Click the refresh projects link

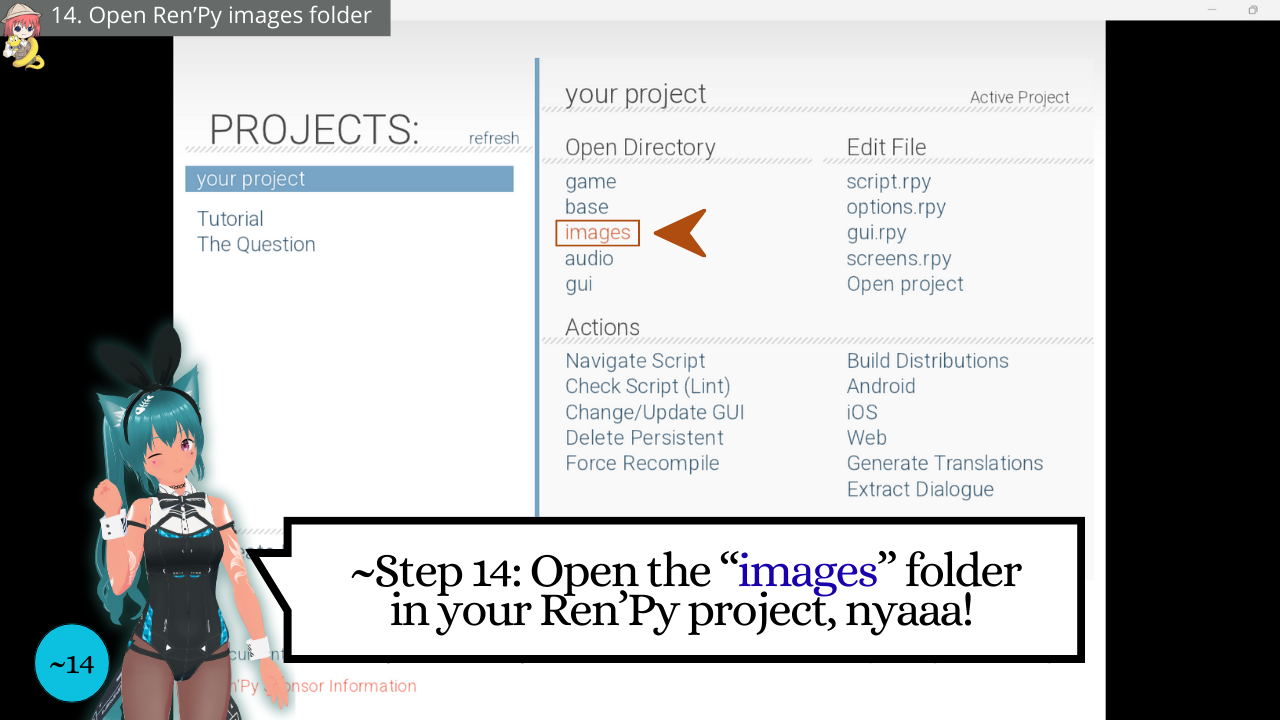pos(494,138)
